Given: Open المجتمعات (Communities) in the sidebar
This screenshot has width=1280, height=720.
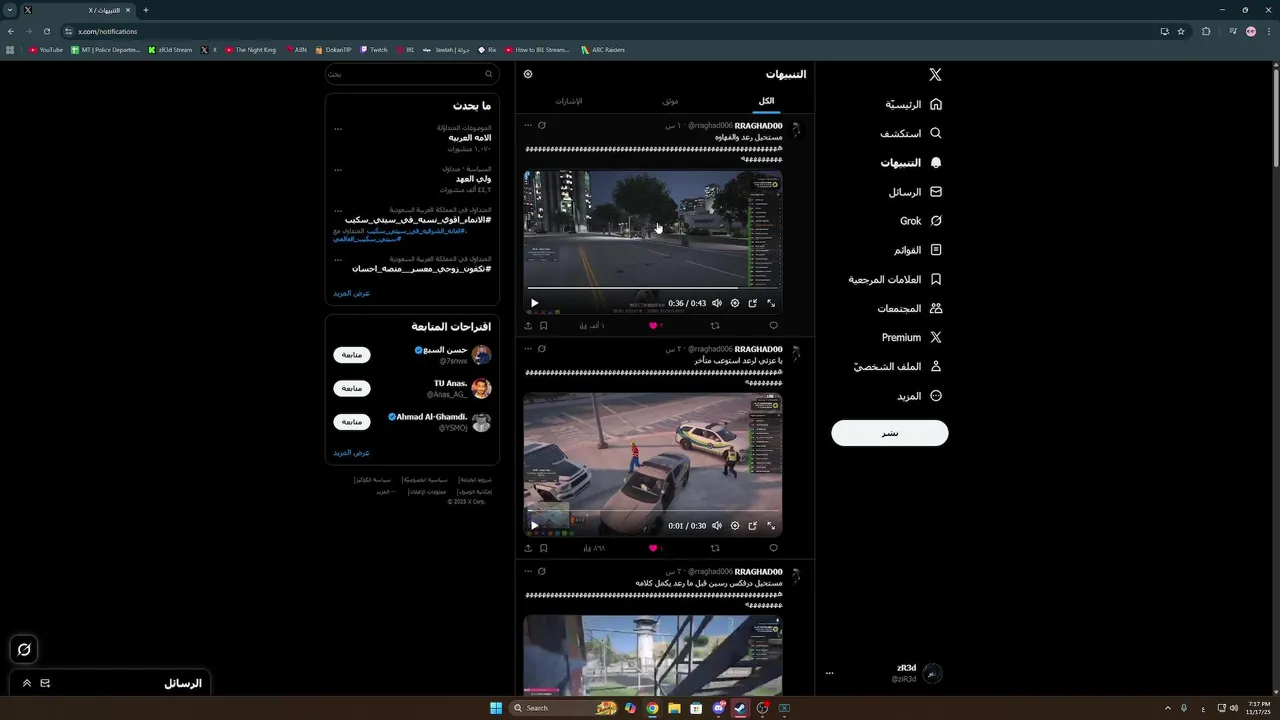Looking at the screenshot, I should [x=910, y=308].
